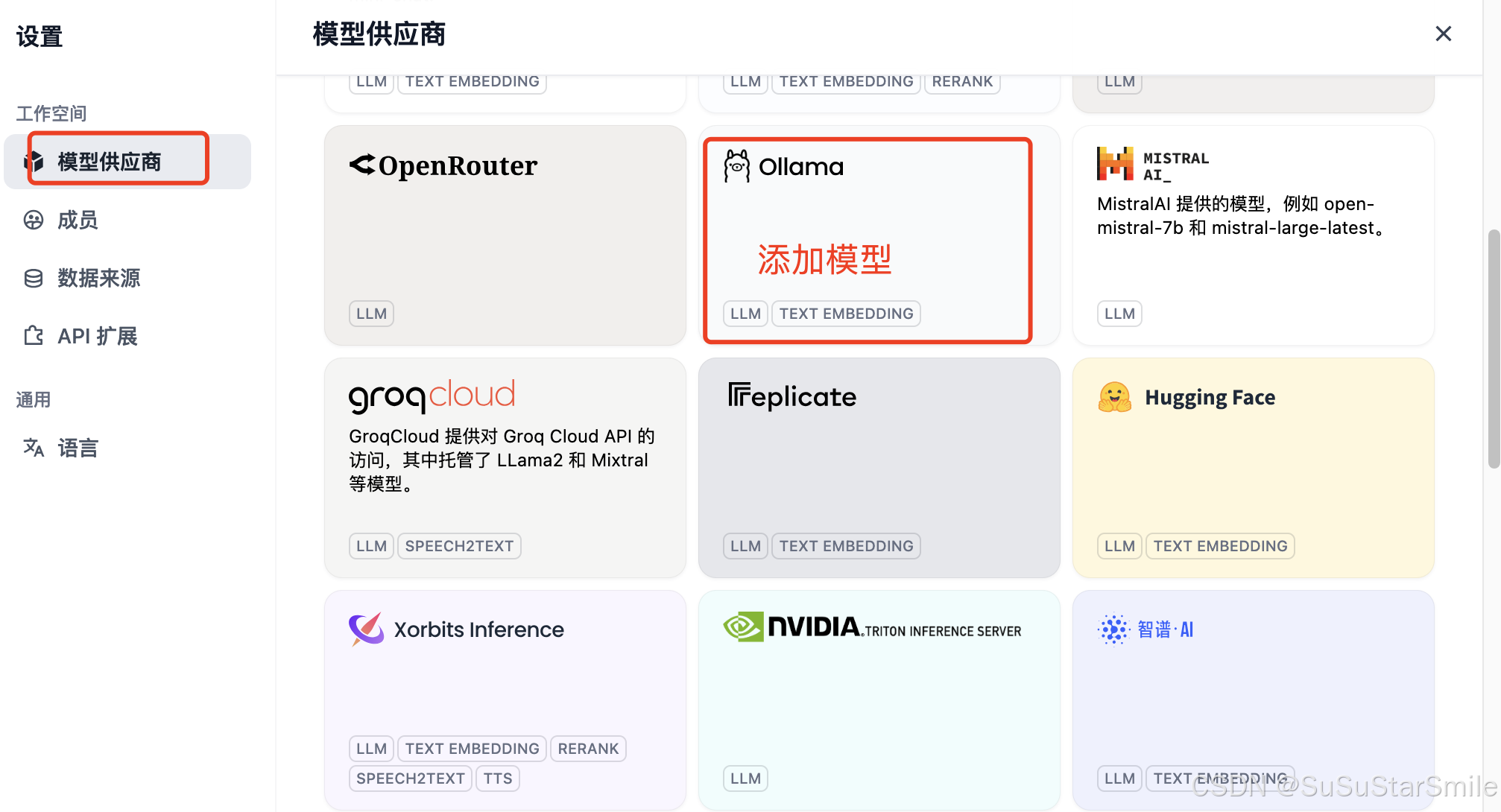Click the database icon beside 数据来源
The height and width of the screenshot is (812, 1501).
[x=34, y=278]
